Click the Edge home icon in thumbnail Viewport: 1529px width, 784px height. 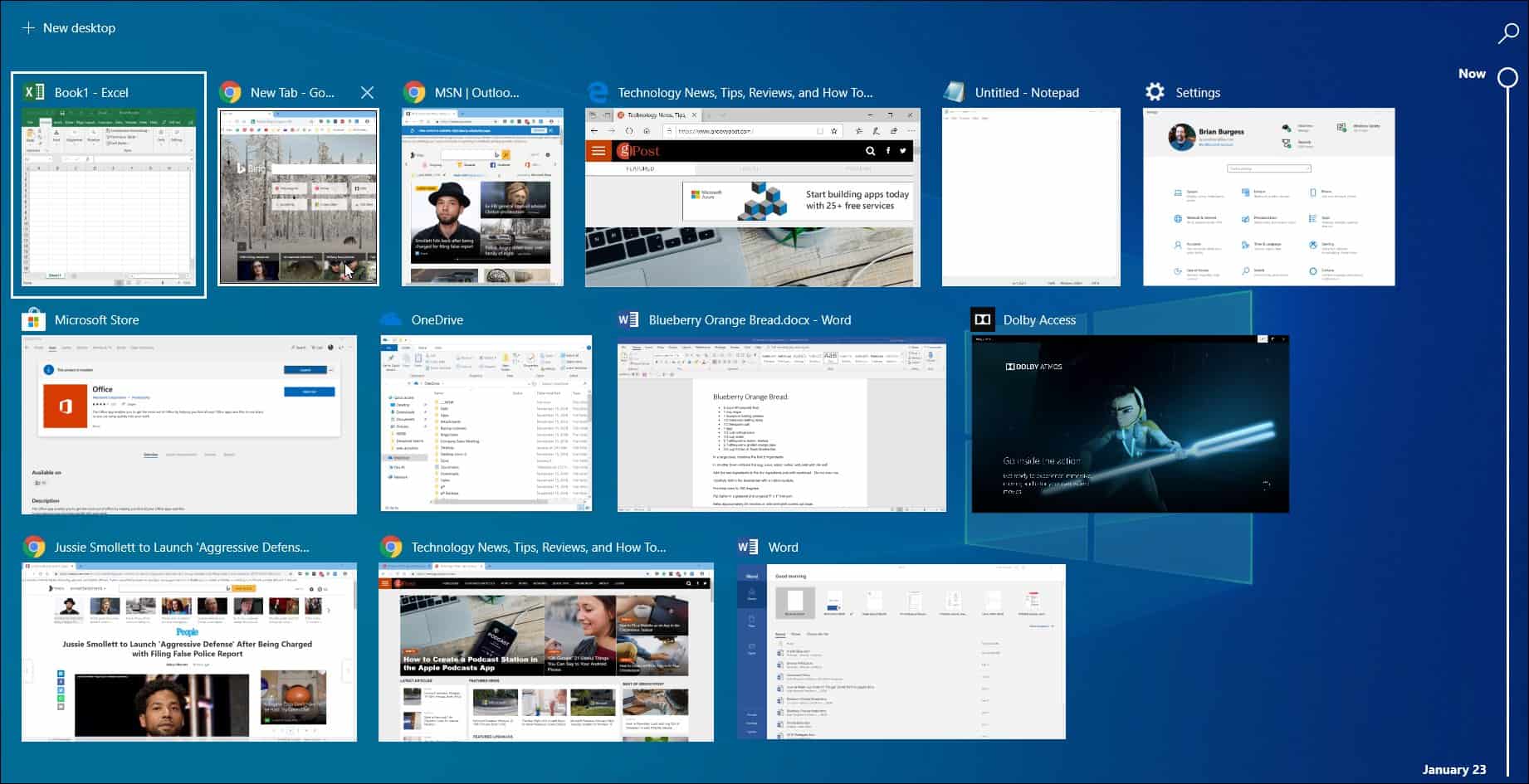click(x=647, y=131)
